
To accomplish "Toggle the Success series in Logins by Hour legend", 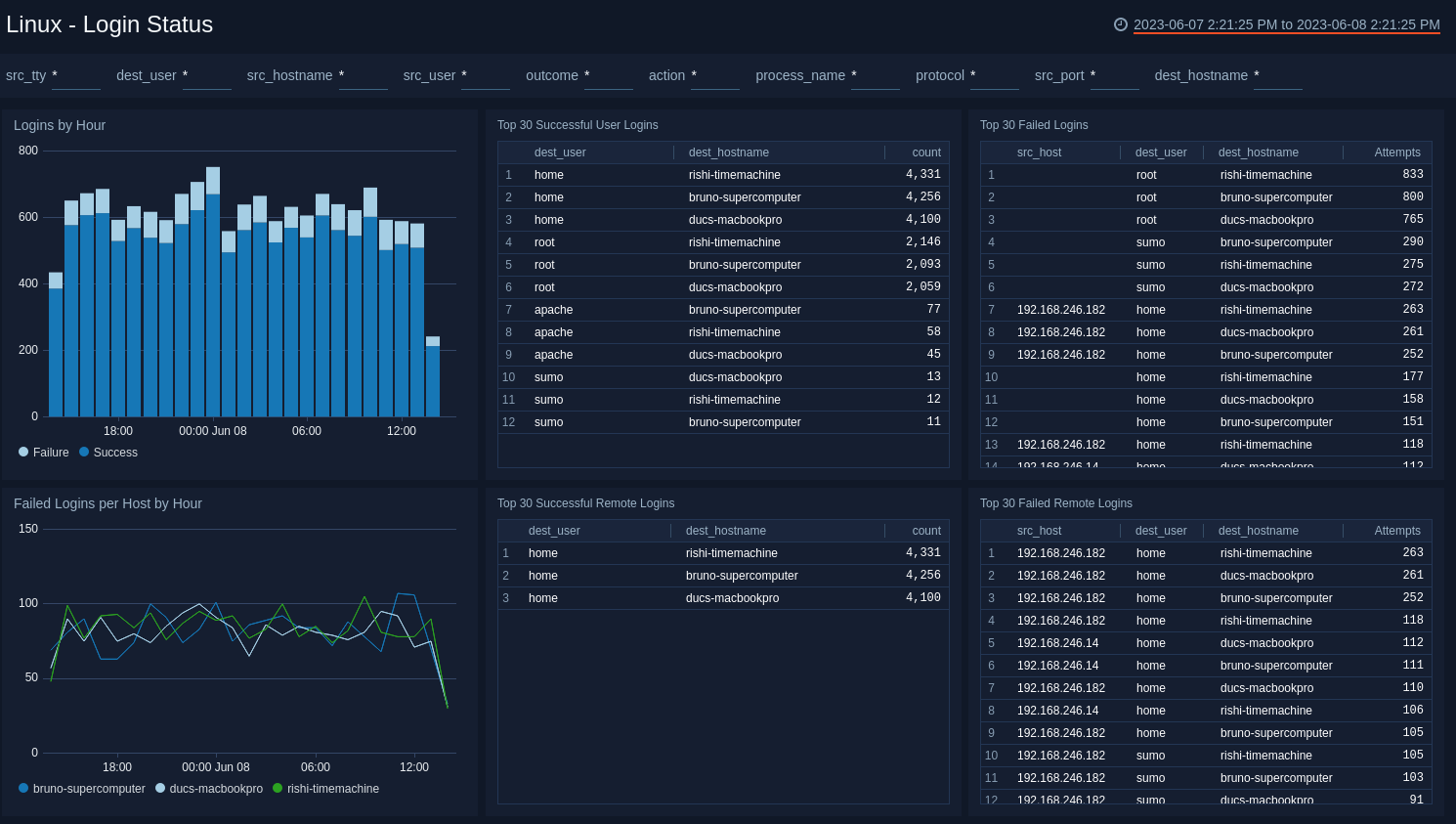I will (107, 452).
